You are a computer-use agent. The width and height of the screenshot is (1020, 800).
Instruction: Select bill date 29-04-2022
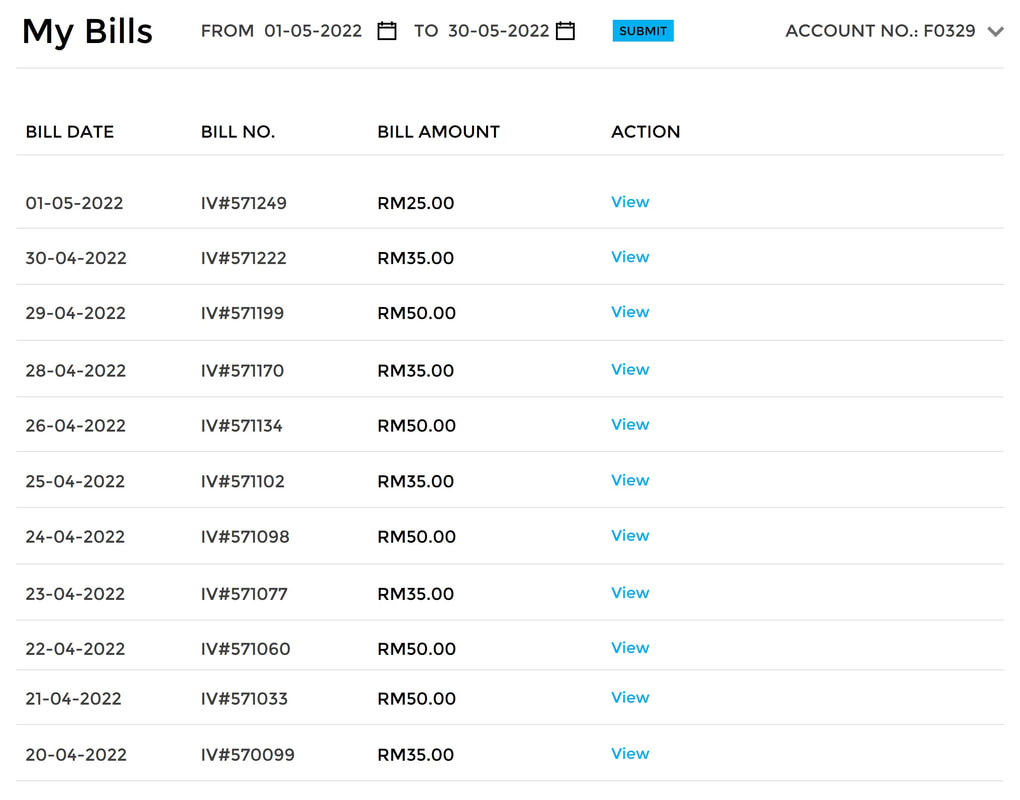(75, 313)
